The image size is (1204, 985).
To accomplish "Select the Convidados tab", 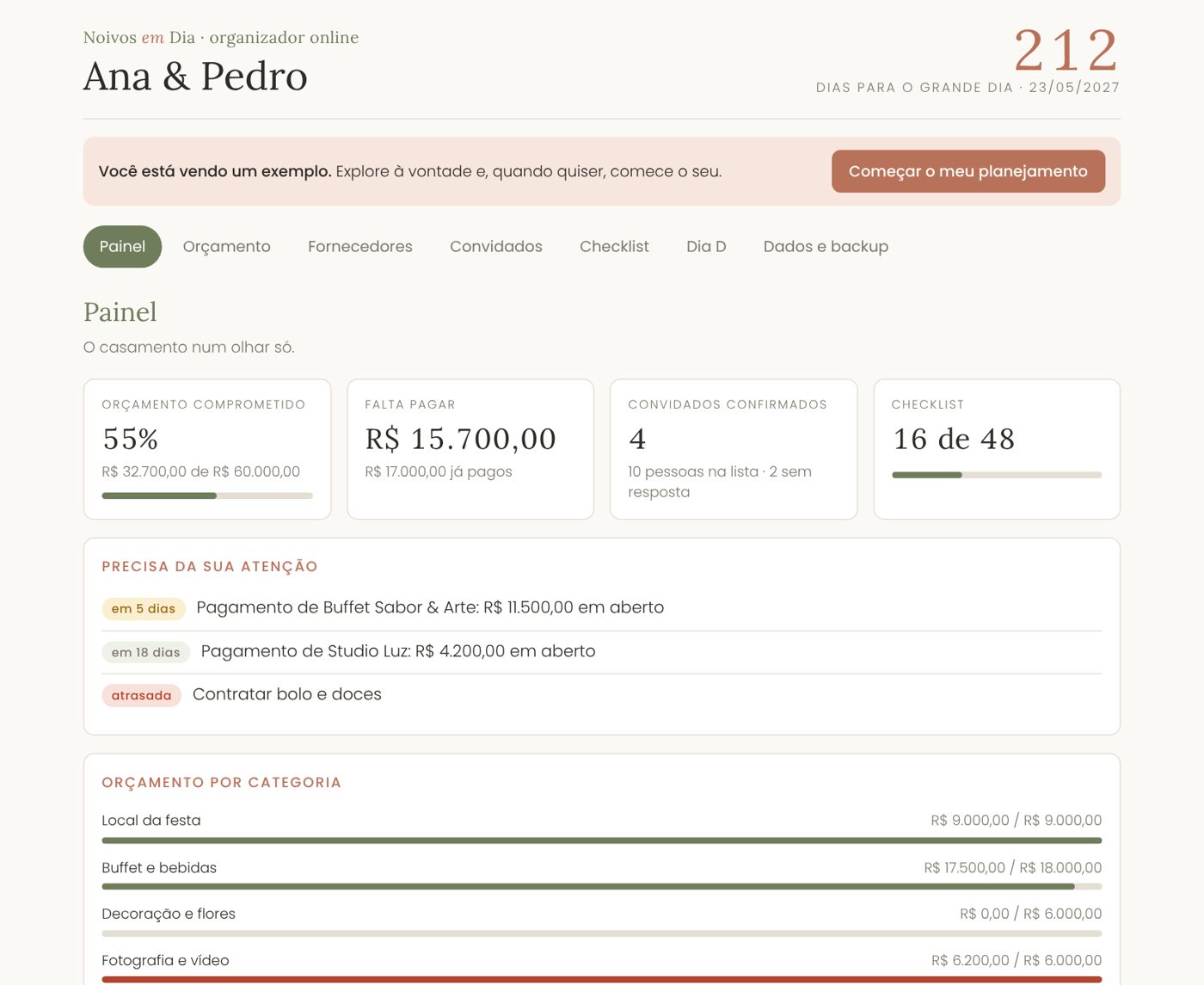I will [496, 246].
